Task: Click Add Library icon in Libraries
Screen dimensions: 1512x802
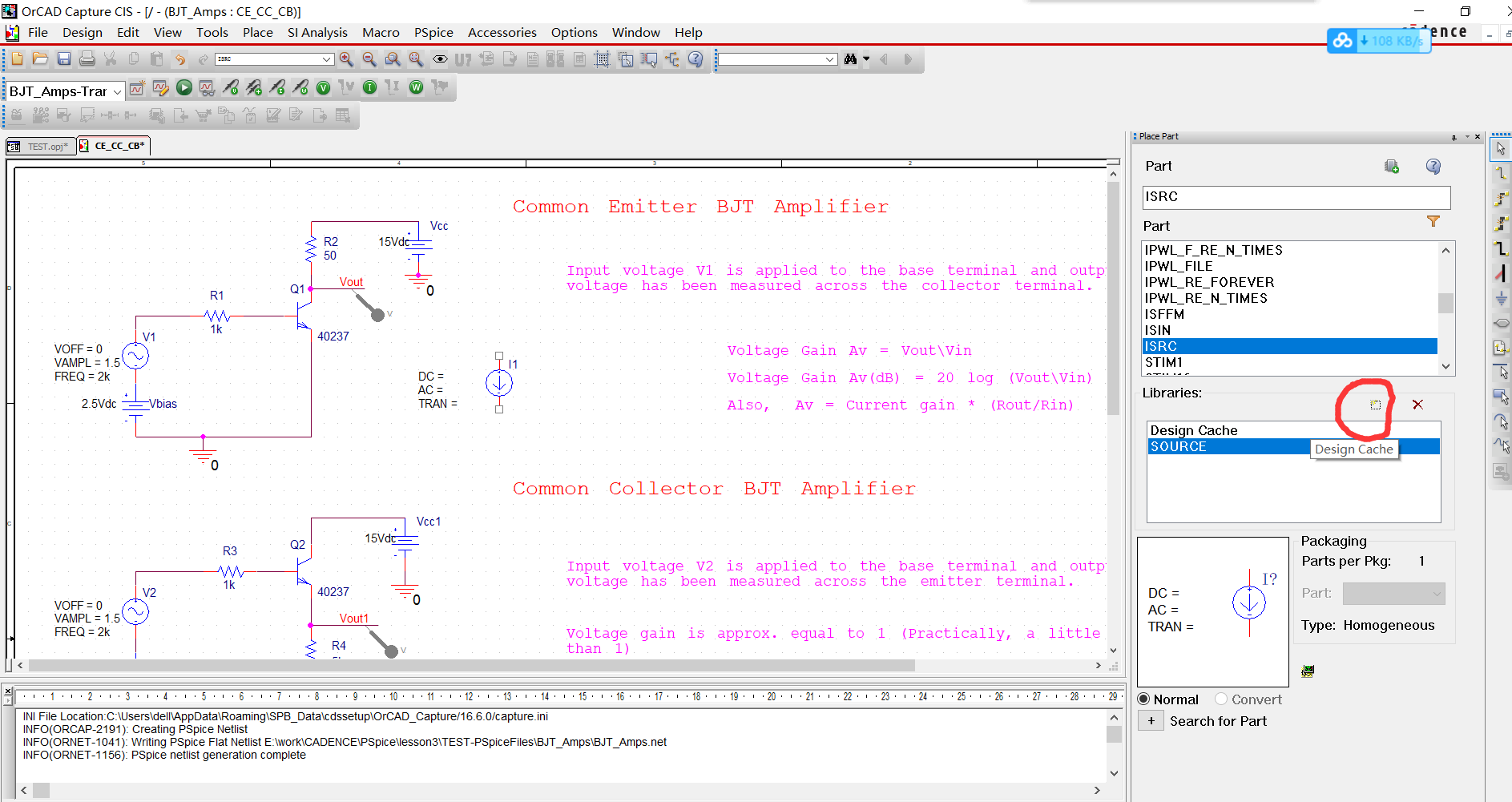Action: pyautogui.click(x=1375, y=405)
